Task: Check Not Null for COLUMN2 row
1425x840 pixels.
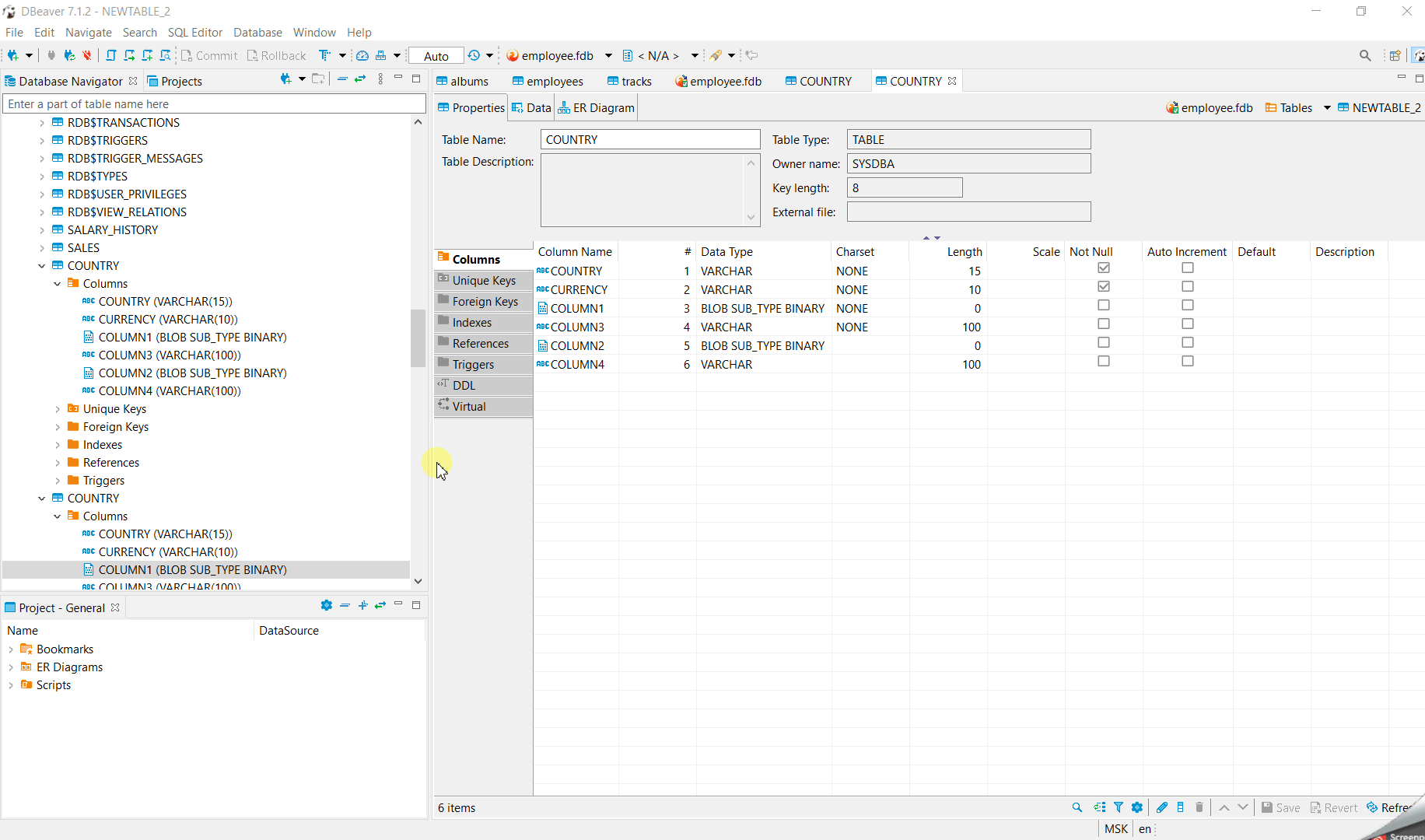Action: point(1104,343)
